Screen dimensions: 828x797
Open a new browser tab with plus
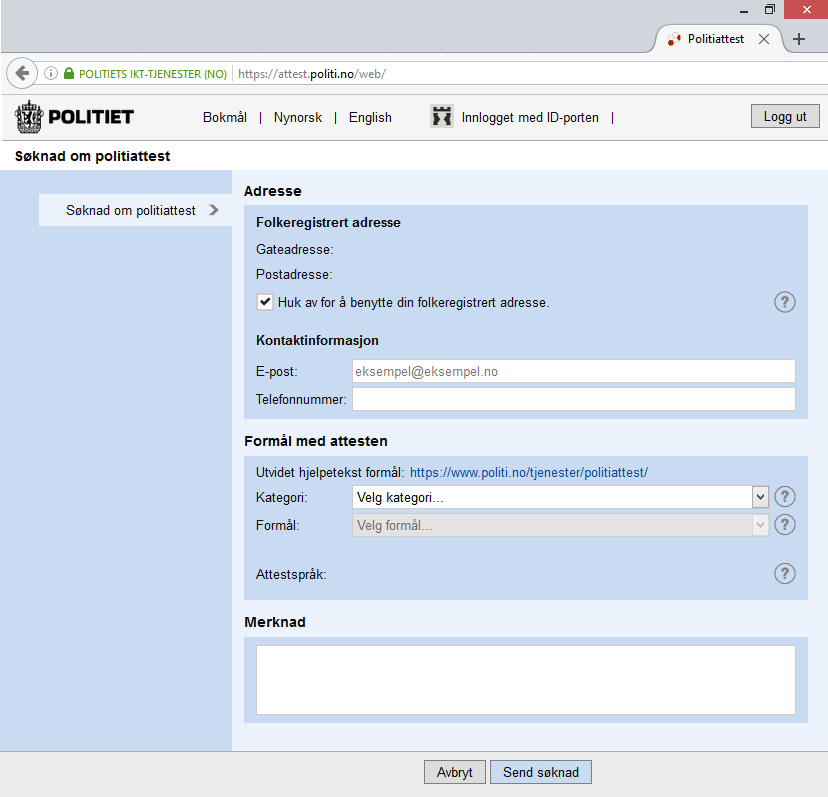pos(799,39)
